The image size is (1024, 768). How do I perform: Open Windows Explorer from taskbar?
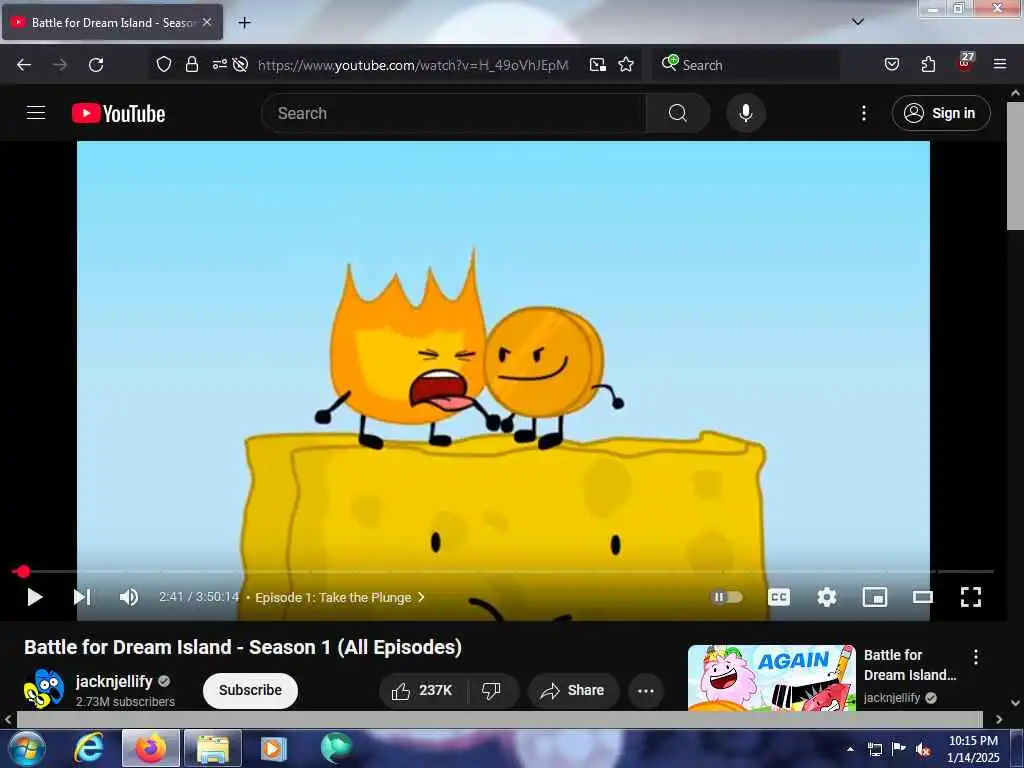click(x=213, y=748)
